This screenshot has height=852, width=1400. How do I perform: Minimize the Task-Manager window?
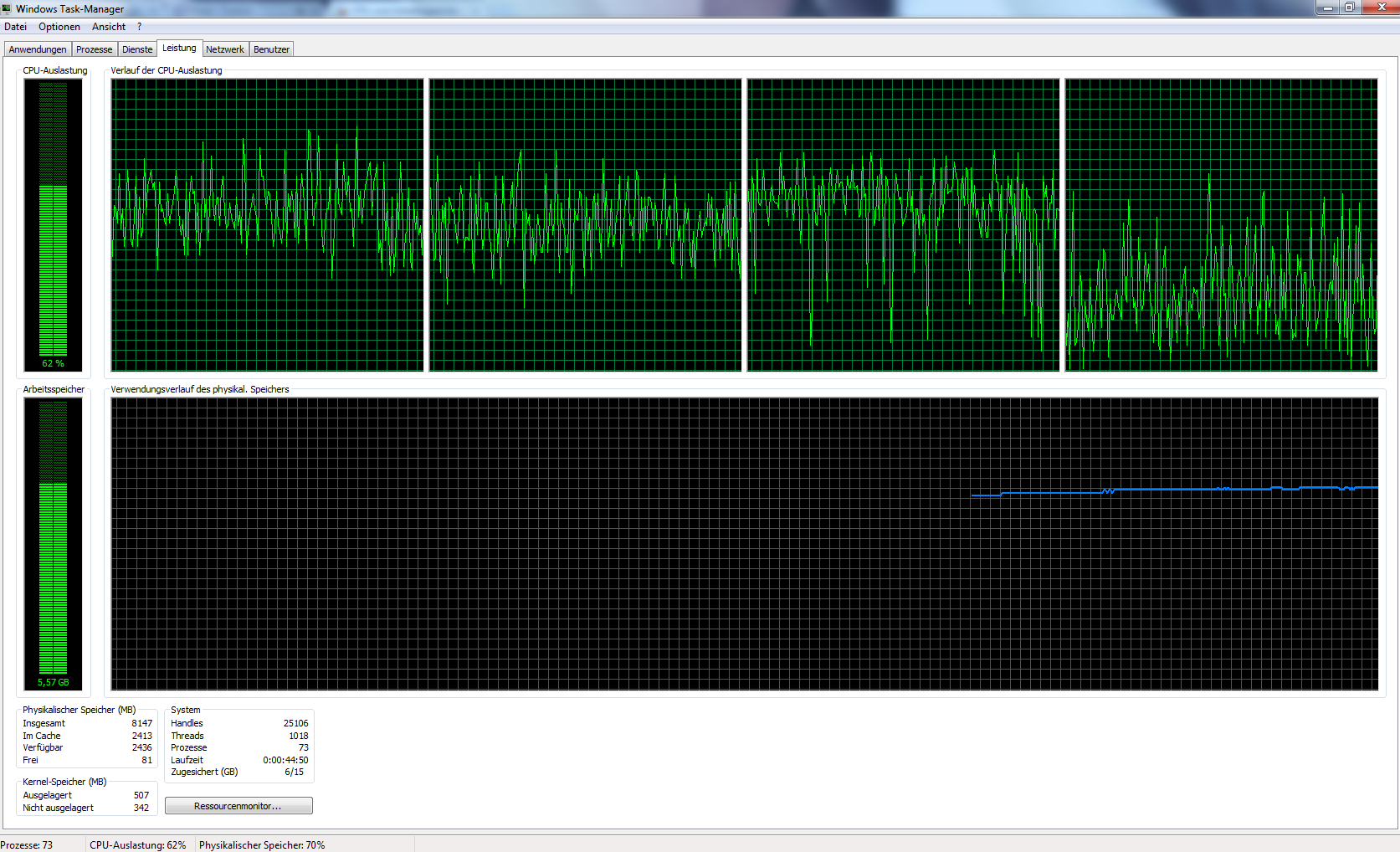[1327, 8]
